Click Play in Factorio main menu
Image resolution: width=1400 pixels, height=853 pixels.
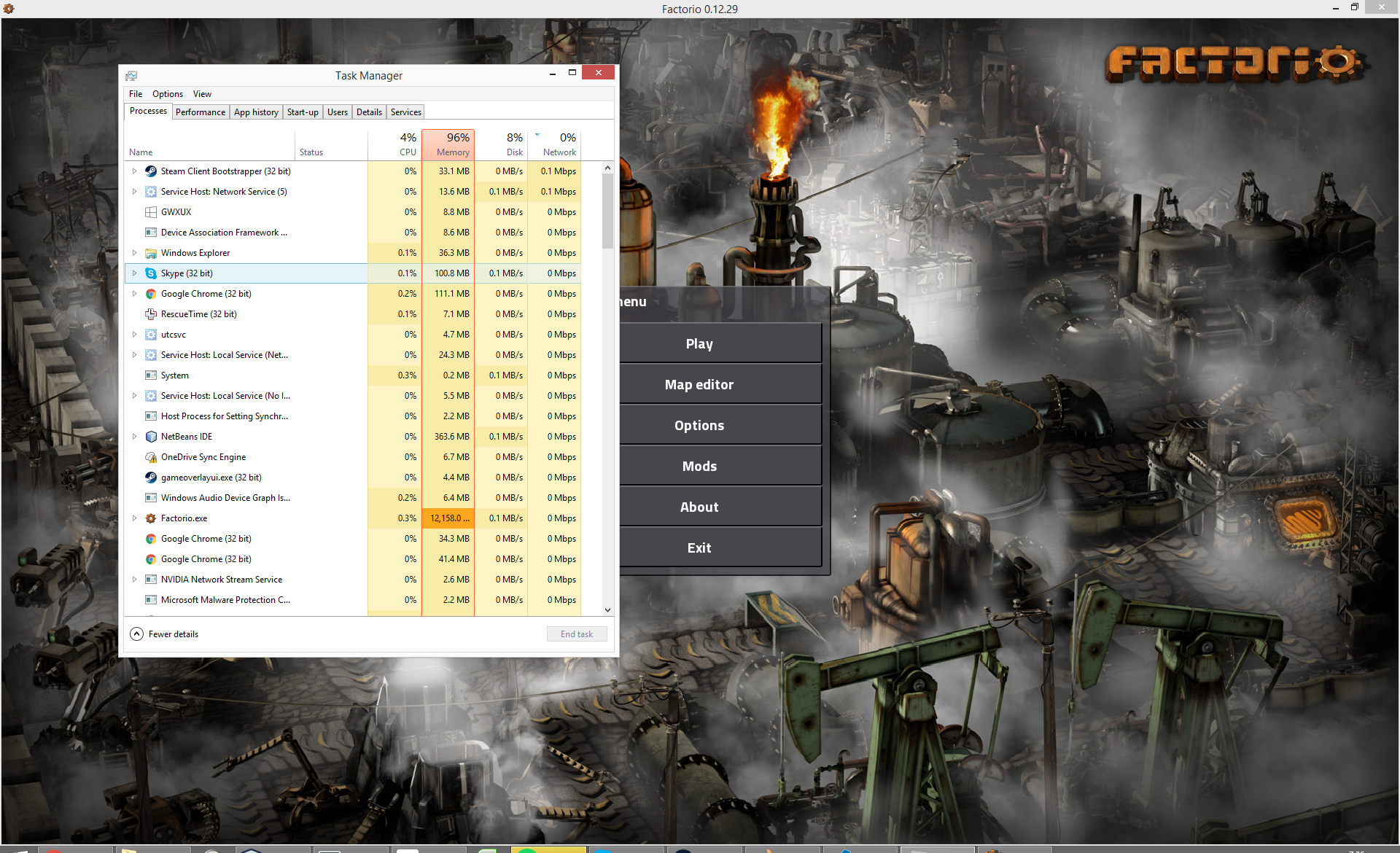pyautogui.click(x=720, y=343)
